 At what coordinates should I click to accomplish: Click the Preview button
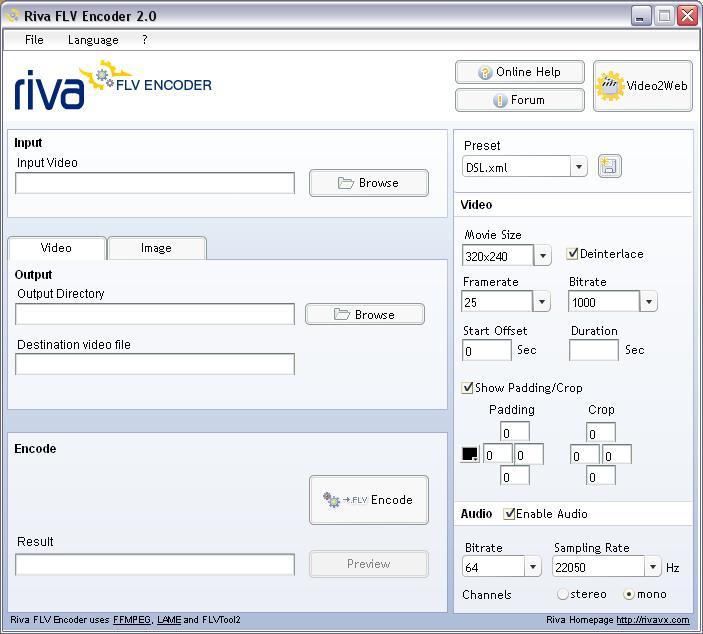pos(369,564)
